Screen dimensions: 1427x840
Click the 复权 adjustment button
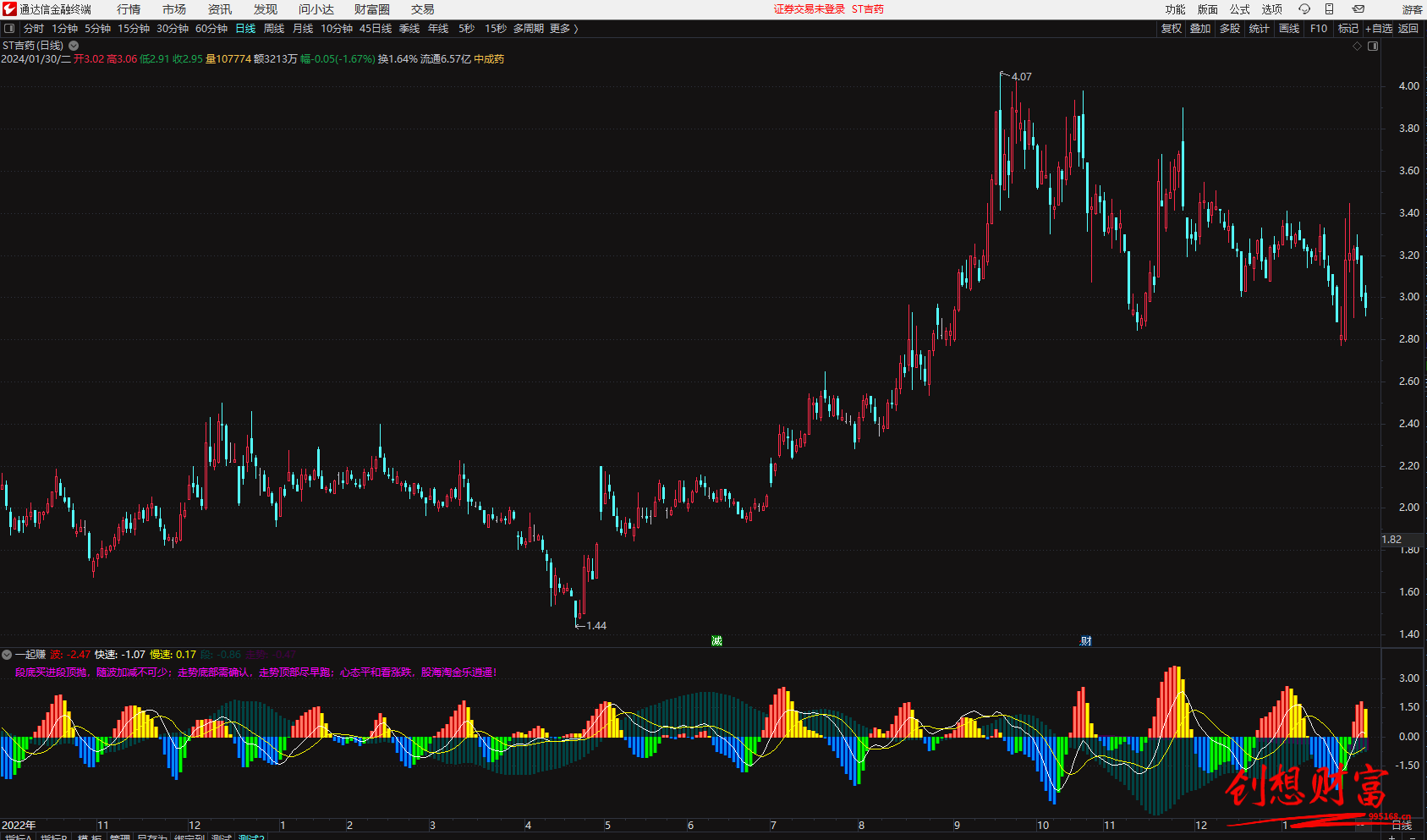point(1171,29)
